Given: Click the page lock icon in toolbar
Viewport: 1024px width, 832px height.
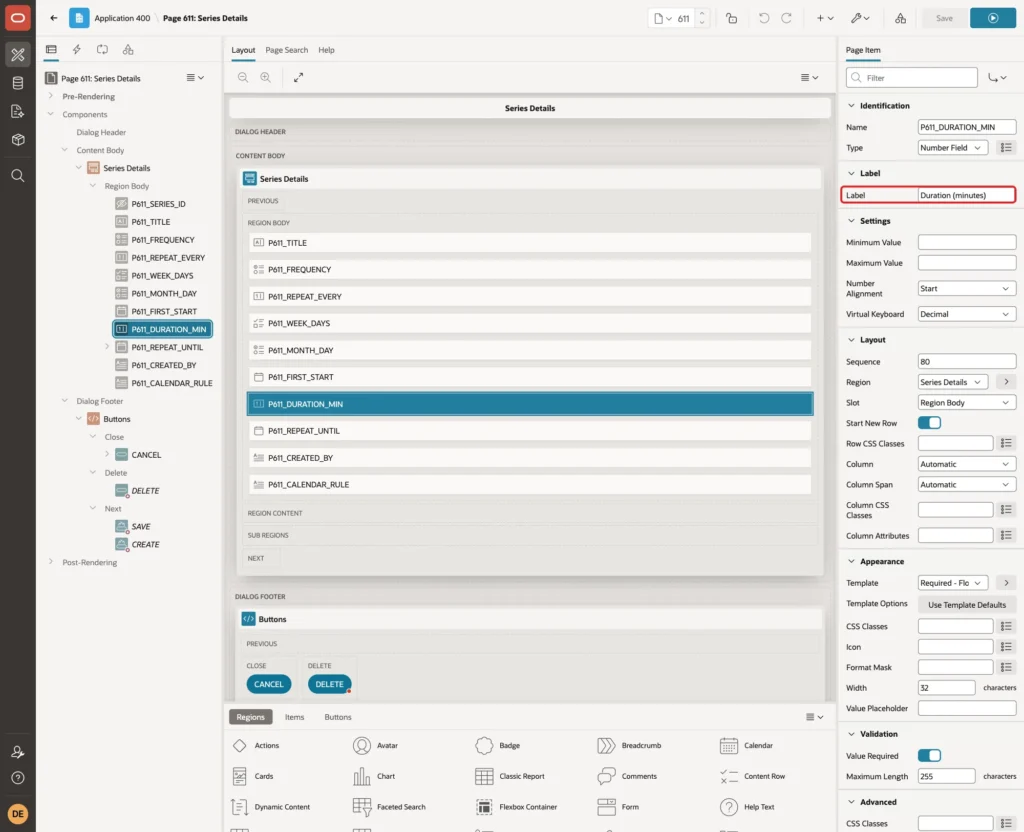Looking at the screenshot, I should (x=731, y=18).
